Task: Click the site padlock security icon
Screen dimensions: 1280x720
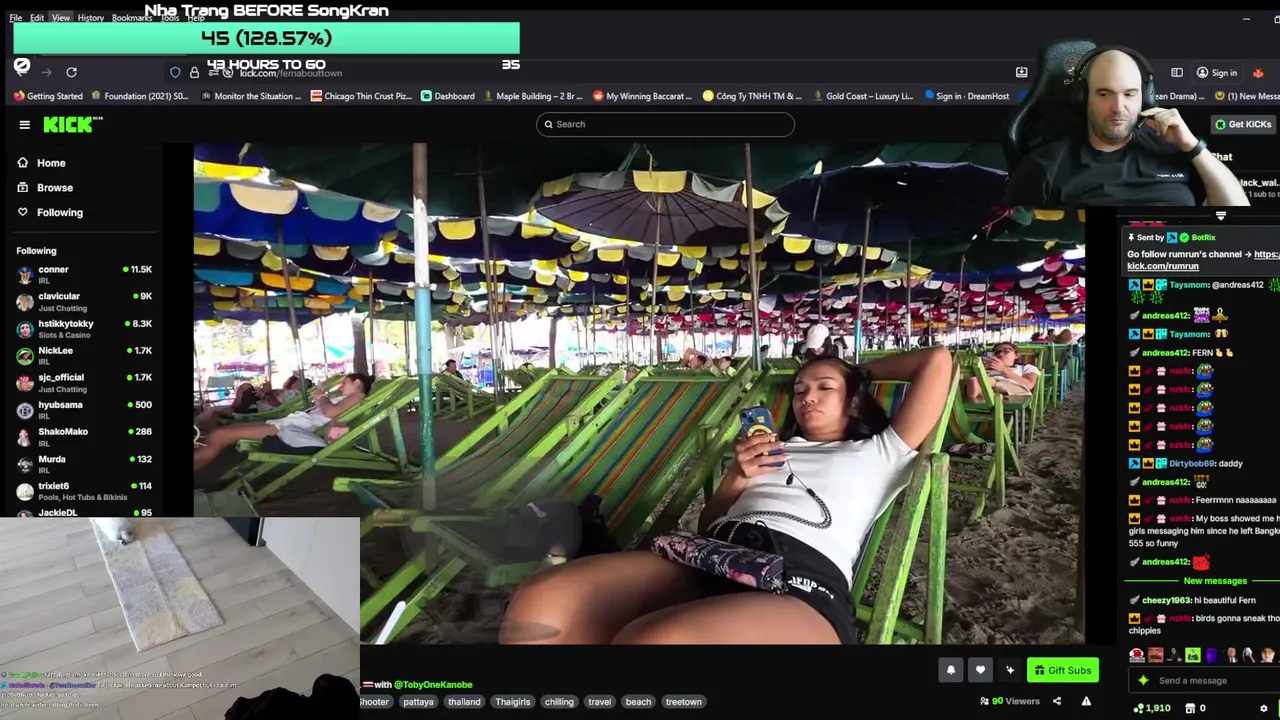Action: [194, 72]
